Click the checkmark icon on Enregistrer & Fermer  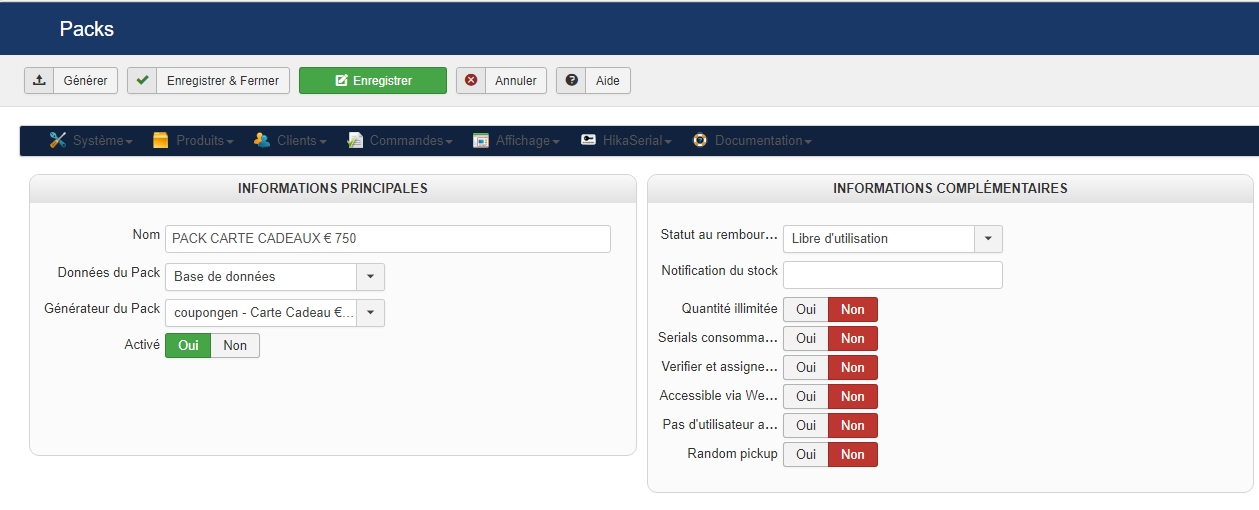[143, 80]
